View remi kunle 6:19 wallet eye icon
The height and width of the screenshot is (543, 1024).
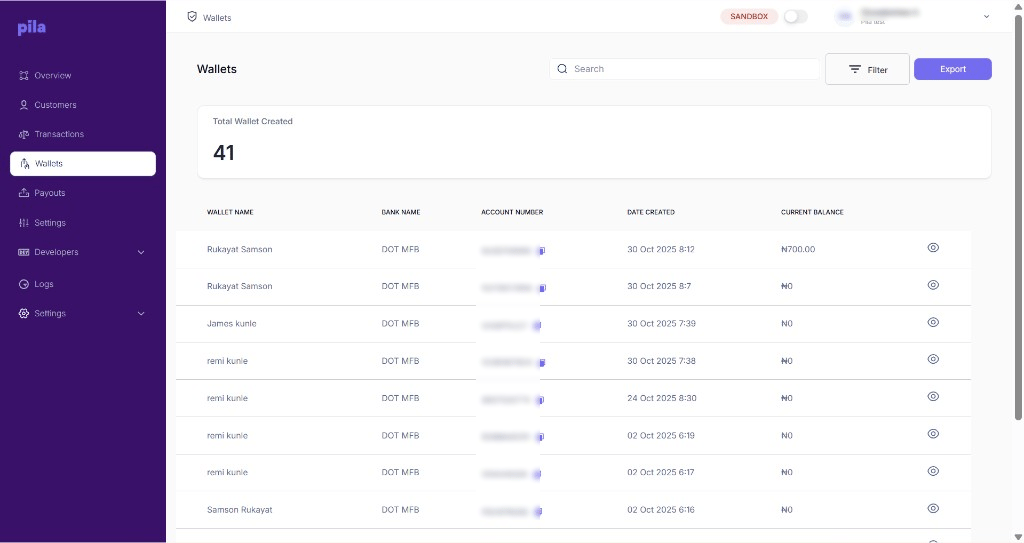coord(933,434)
